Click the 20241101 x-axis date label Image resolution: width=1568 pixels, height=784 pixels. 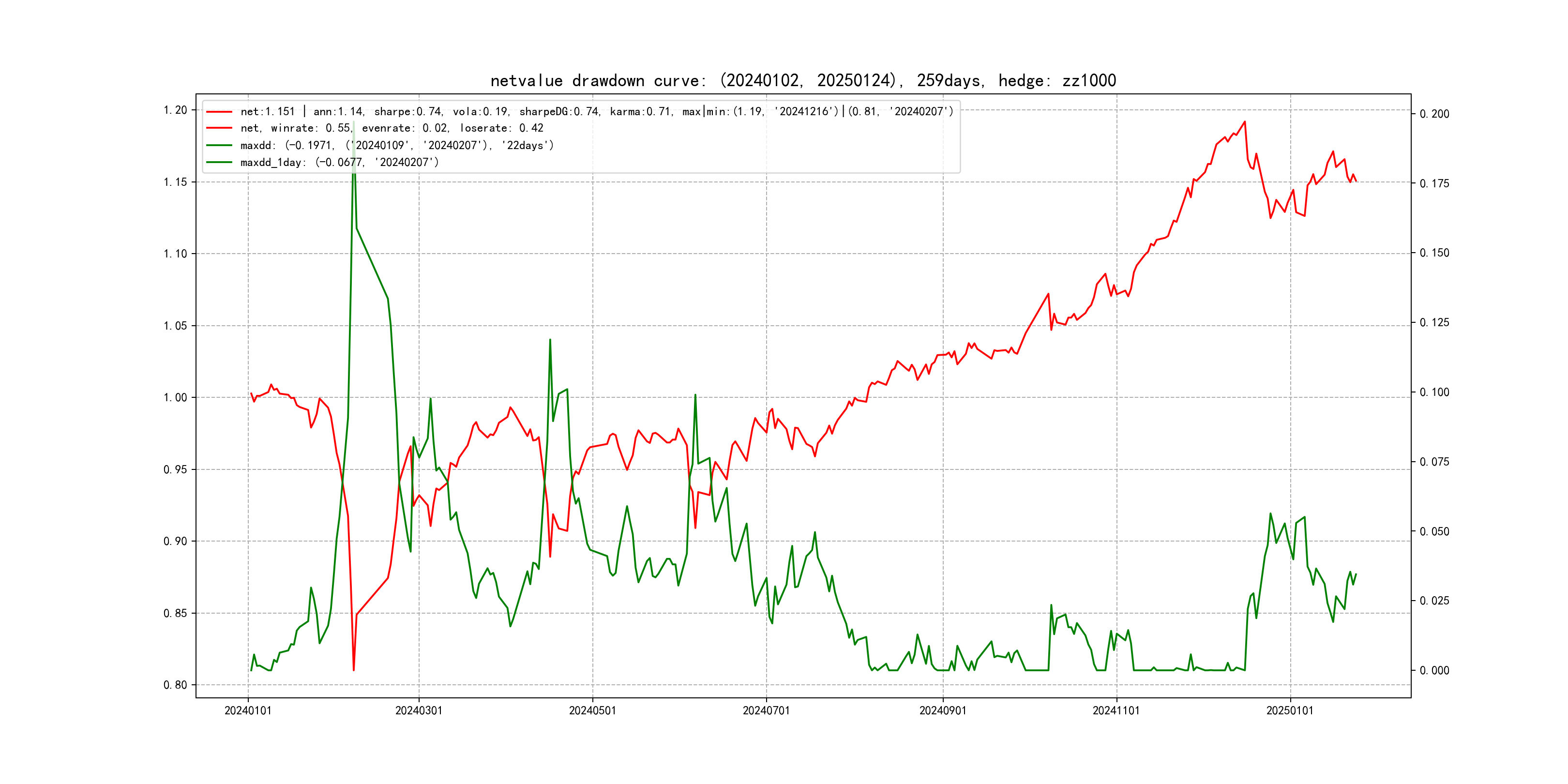1116,710
